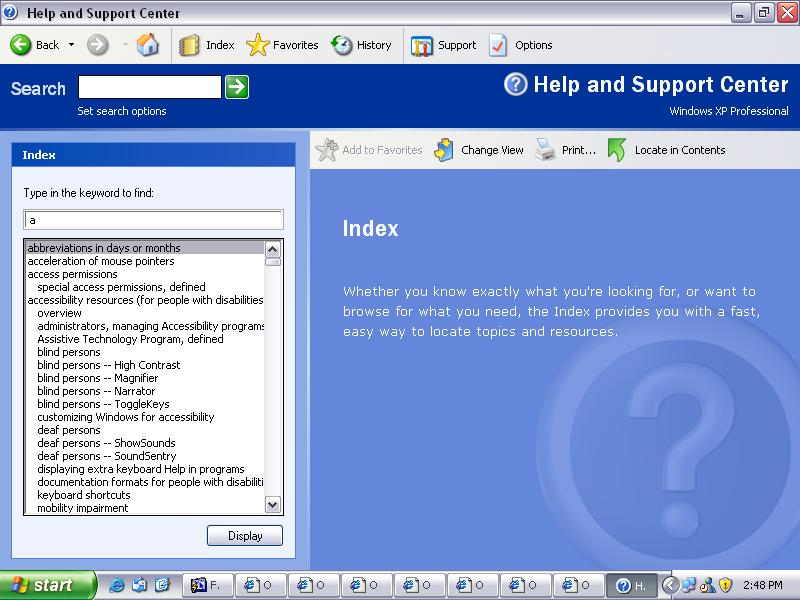Open Favorites with the star icon

pyautogui.click(x=282, y=45)
